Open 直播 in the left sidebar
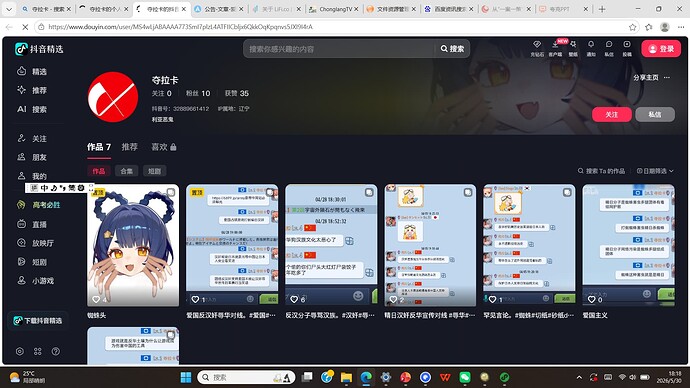This screenshot has width=690, height=388. click(x=32, y=224)
